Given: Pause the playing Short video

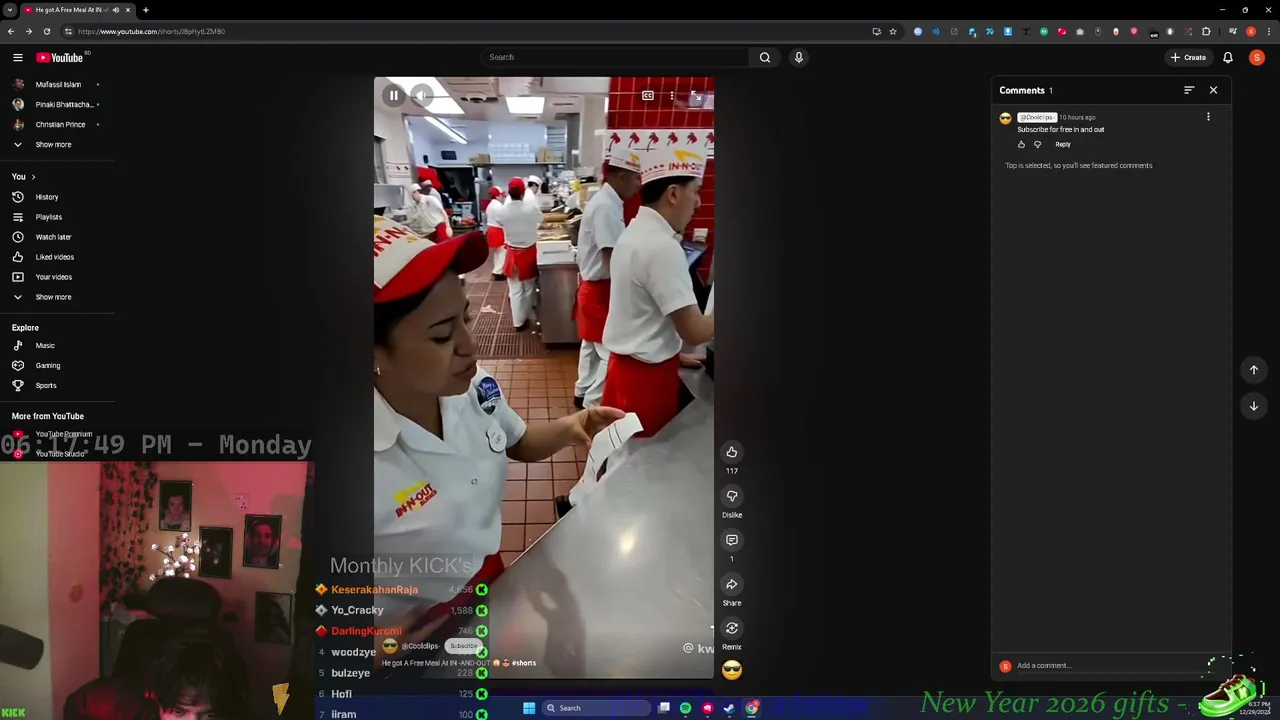Looking at the screenshot, I should click(x=394, y=96).
